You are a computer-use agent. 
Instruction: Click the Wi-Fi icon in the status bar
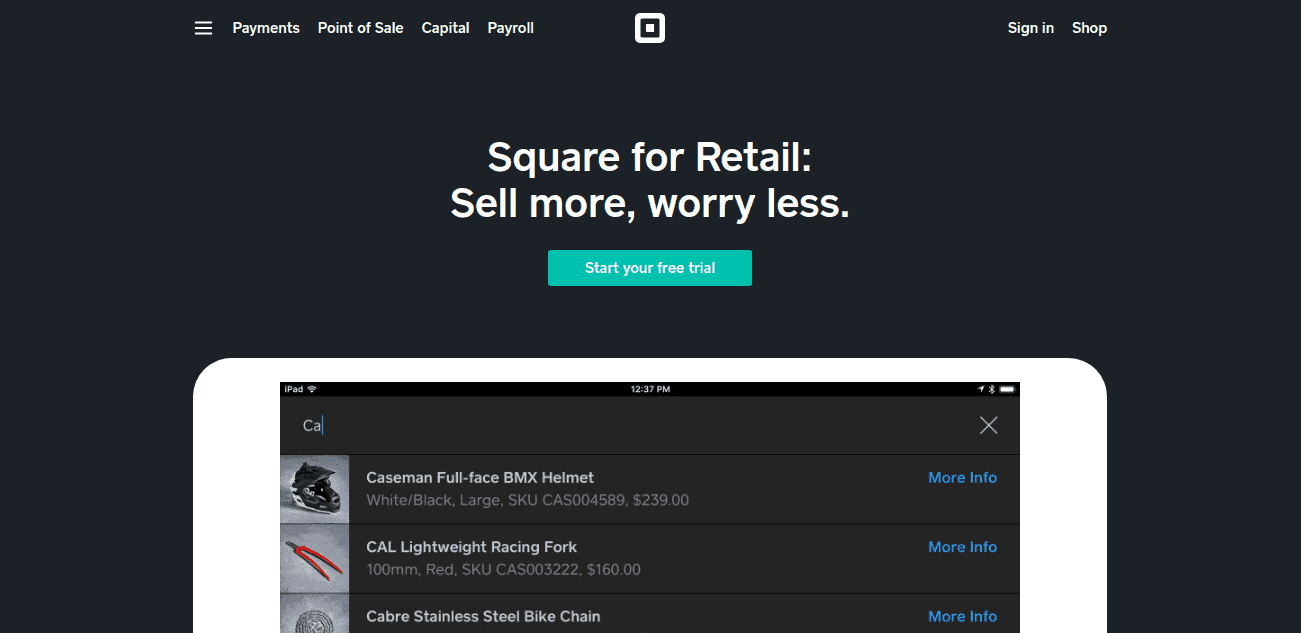(311, 389)
